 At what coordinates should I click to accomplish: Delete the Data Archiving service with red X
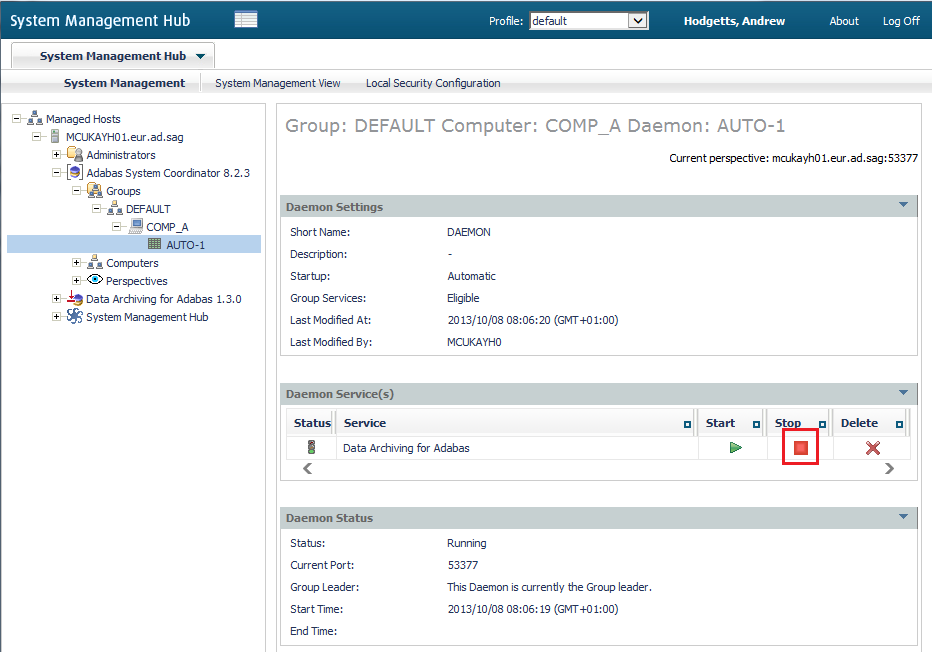click(x=872, y=448)
